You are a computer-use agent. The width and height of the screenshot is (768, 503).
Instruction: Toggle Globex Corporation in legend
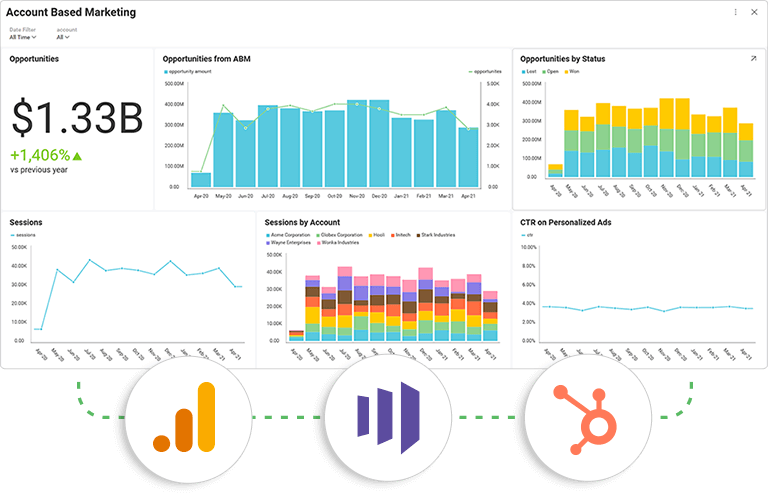point(339,235)
